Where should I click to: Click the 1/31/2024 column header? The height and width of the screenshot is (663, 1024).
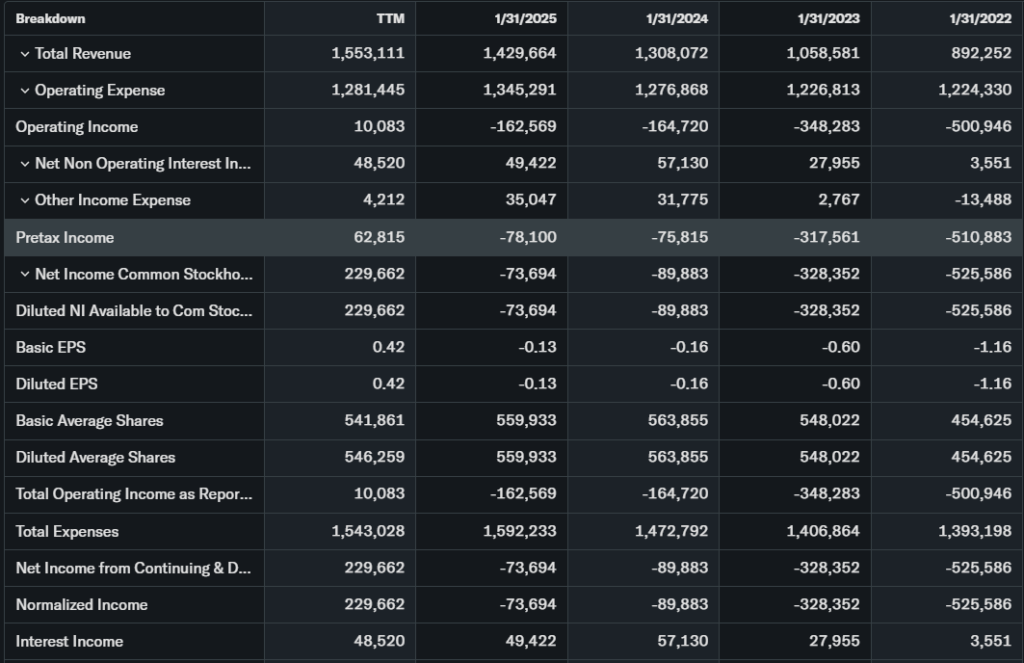click(680, 19)
